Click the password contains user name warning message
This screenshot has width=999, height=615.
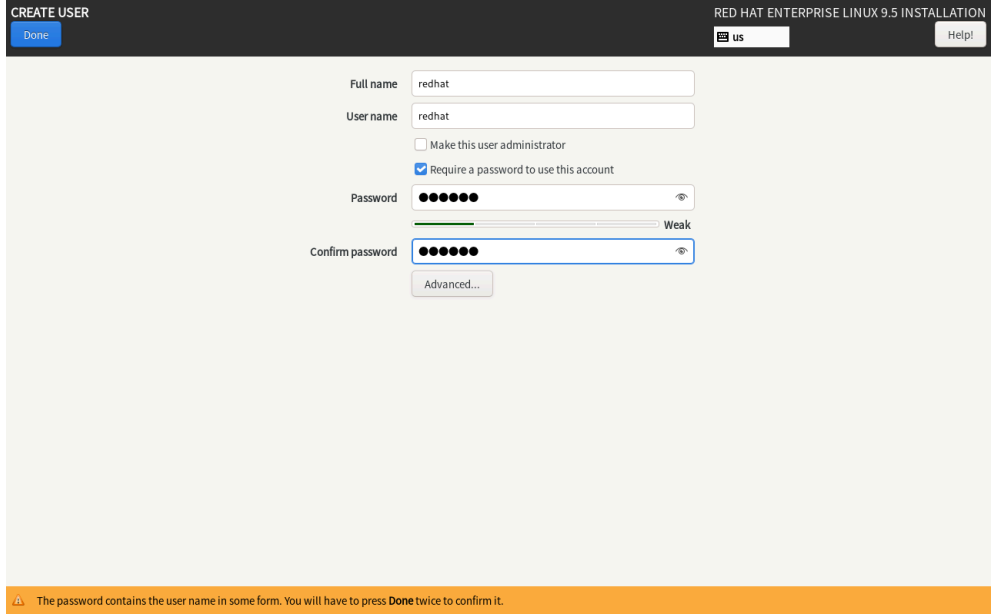(270, 600)
